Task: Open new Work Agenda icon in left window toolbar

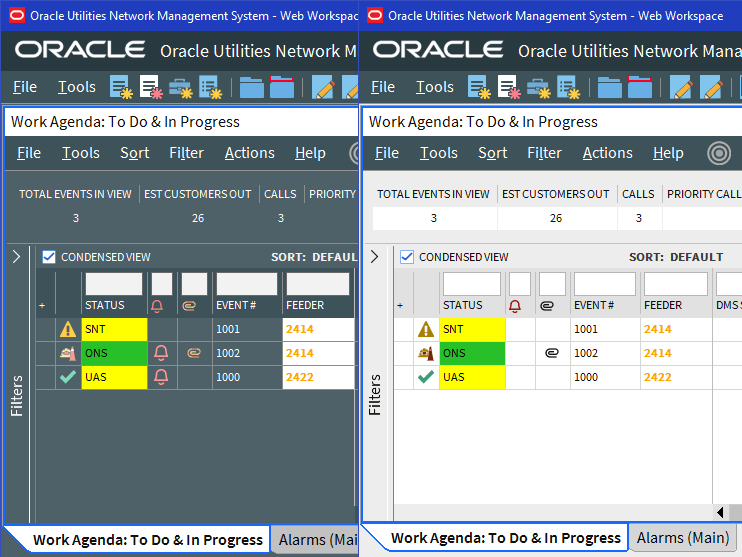Action: click(x=121, y=87)
